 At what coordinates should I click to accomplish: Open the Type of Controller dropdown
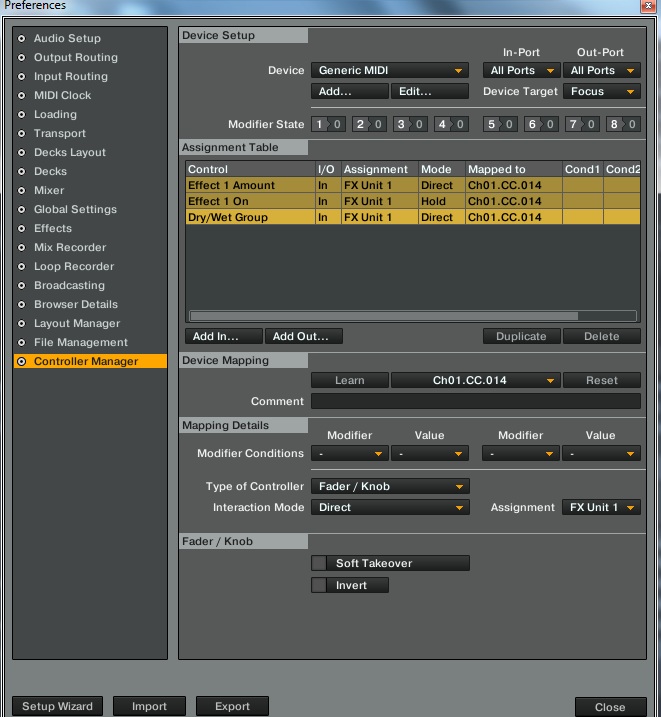[390, 487]
